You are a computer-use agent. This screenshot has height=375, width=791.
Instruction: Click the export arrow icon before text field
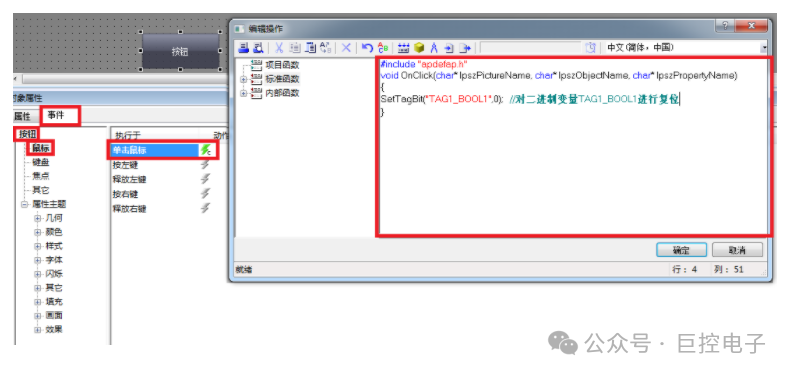pos(465,48)
